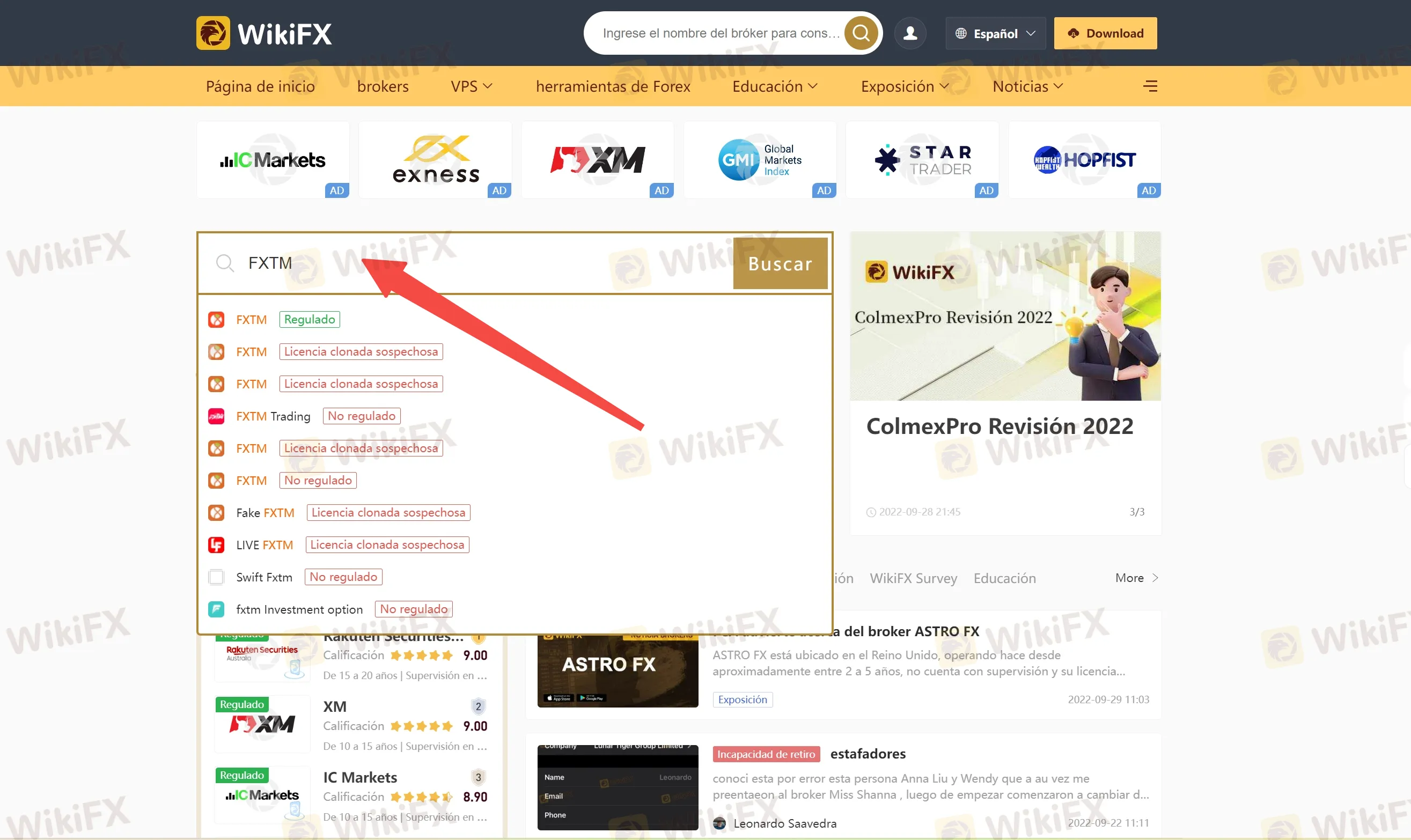
Task: Open the hamburger menu icon in the nav bar
Action: click(1150, 86)
